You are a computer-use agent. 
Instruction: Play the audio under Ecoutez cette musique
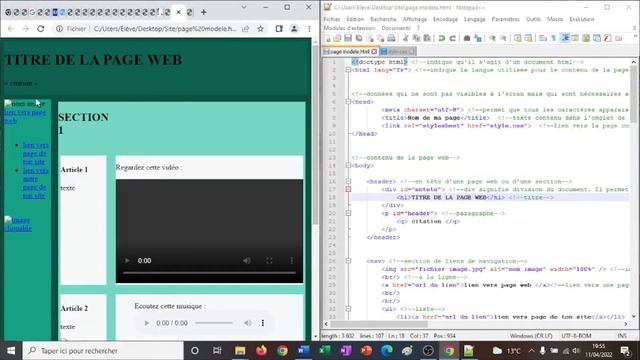pyautogui.click(x=147, y=323)
